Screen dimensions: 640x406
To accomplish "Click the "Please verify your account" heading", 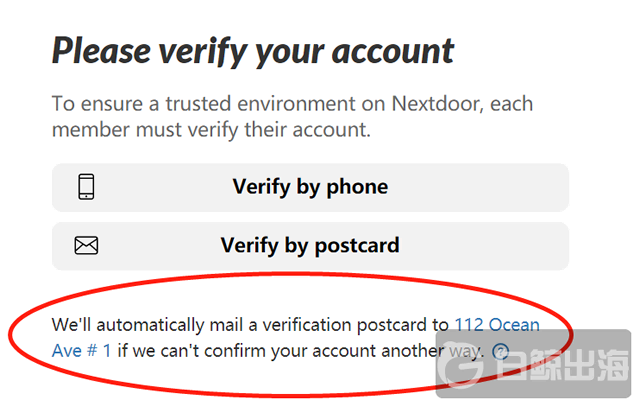I will point(253,50).
